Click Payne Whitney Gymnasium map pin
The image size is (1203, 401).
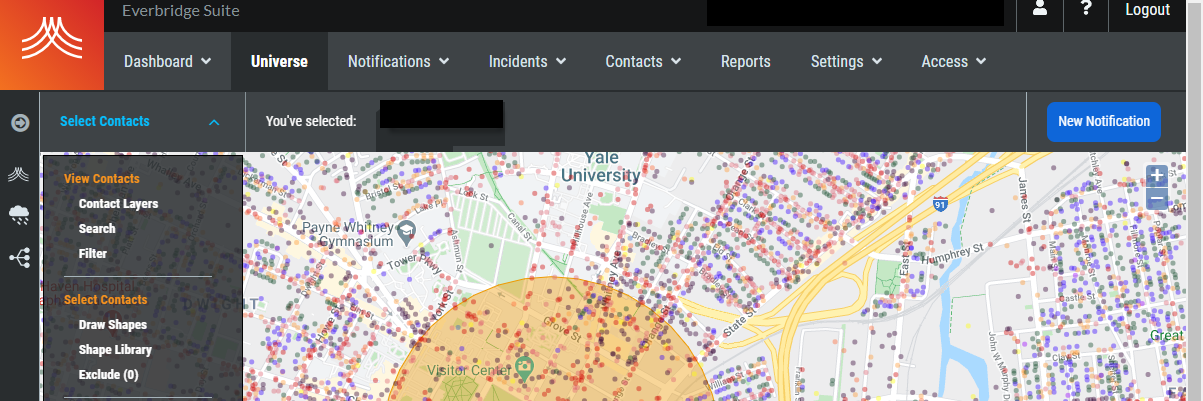[404, 234]
